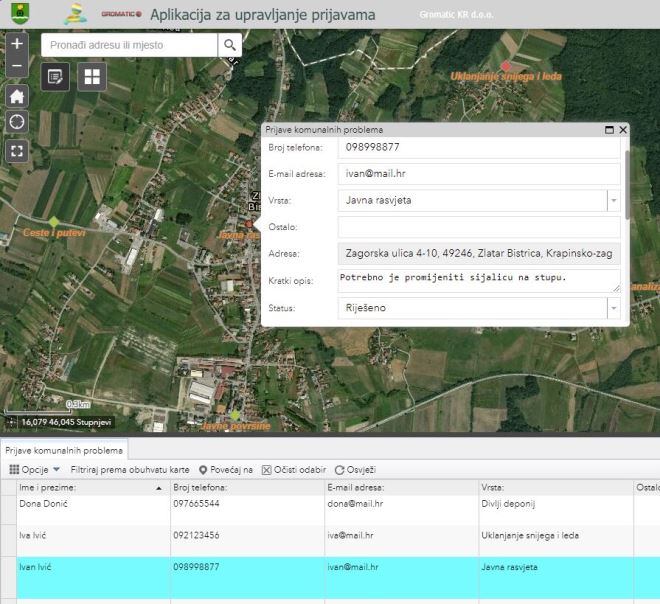660x604 pixels.
Task: Click the zoom in plus button
Action: [17, 44]
